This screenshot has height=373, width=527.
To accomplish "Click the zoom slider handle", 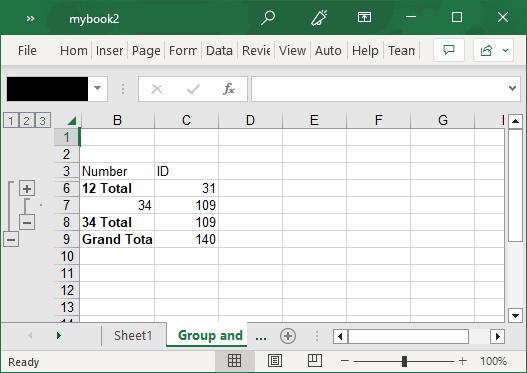I will (x=404, y=361).
